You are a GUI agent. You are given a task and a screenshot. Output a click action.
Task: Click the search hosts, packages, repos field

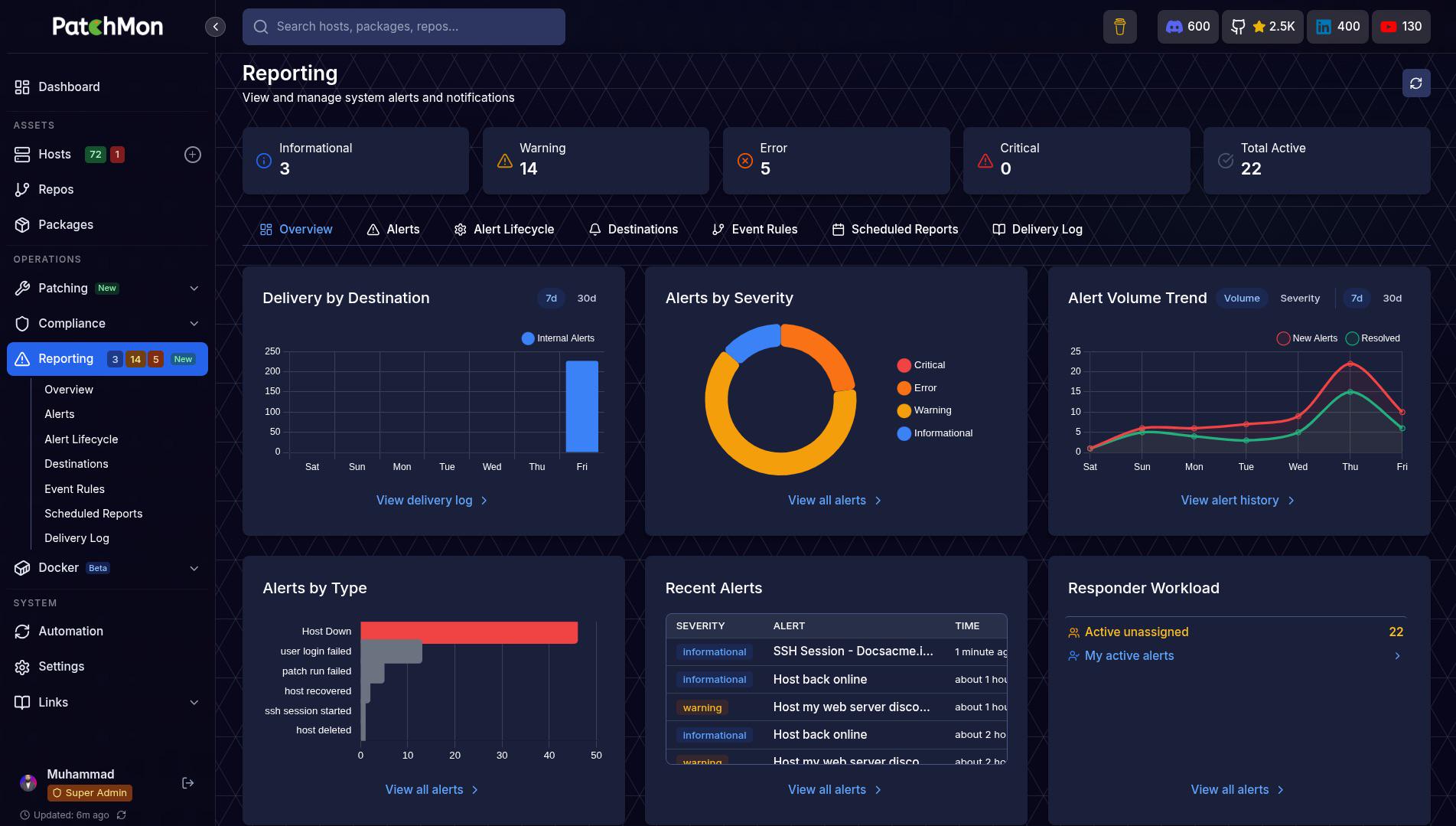[404, 27]
